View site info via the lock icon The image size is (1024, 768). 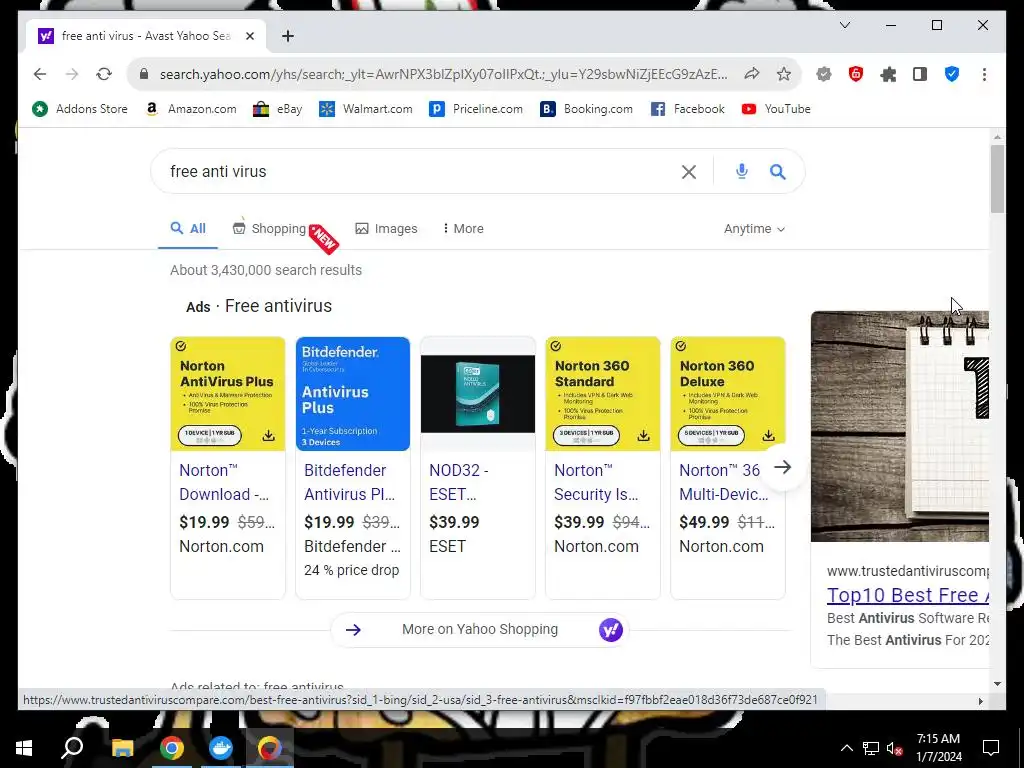(144, 74)
